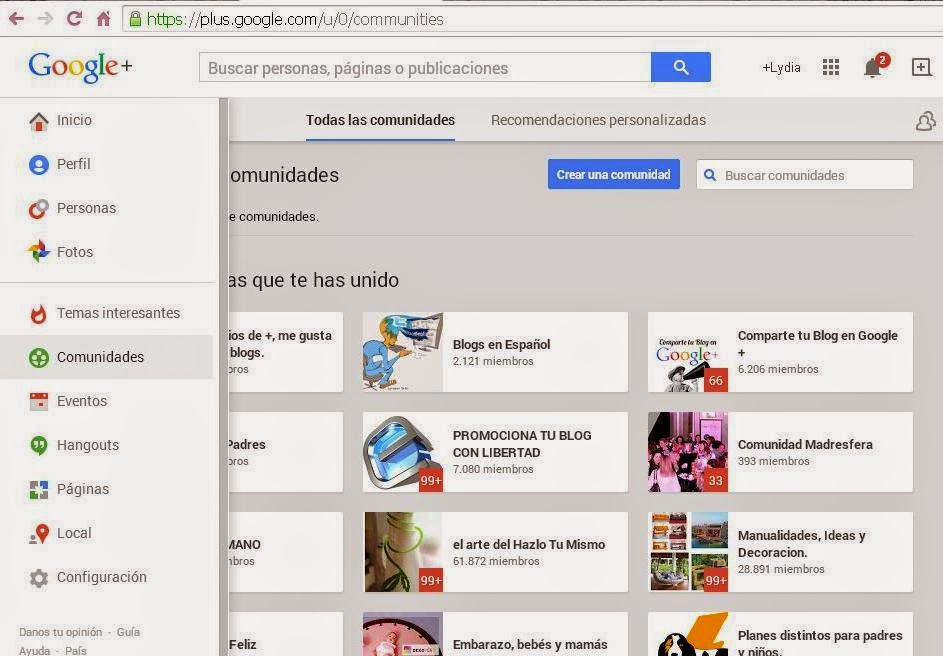
Task: Click the community invitations people icon
Action: click(x=926, y=121)
